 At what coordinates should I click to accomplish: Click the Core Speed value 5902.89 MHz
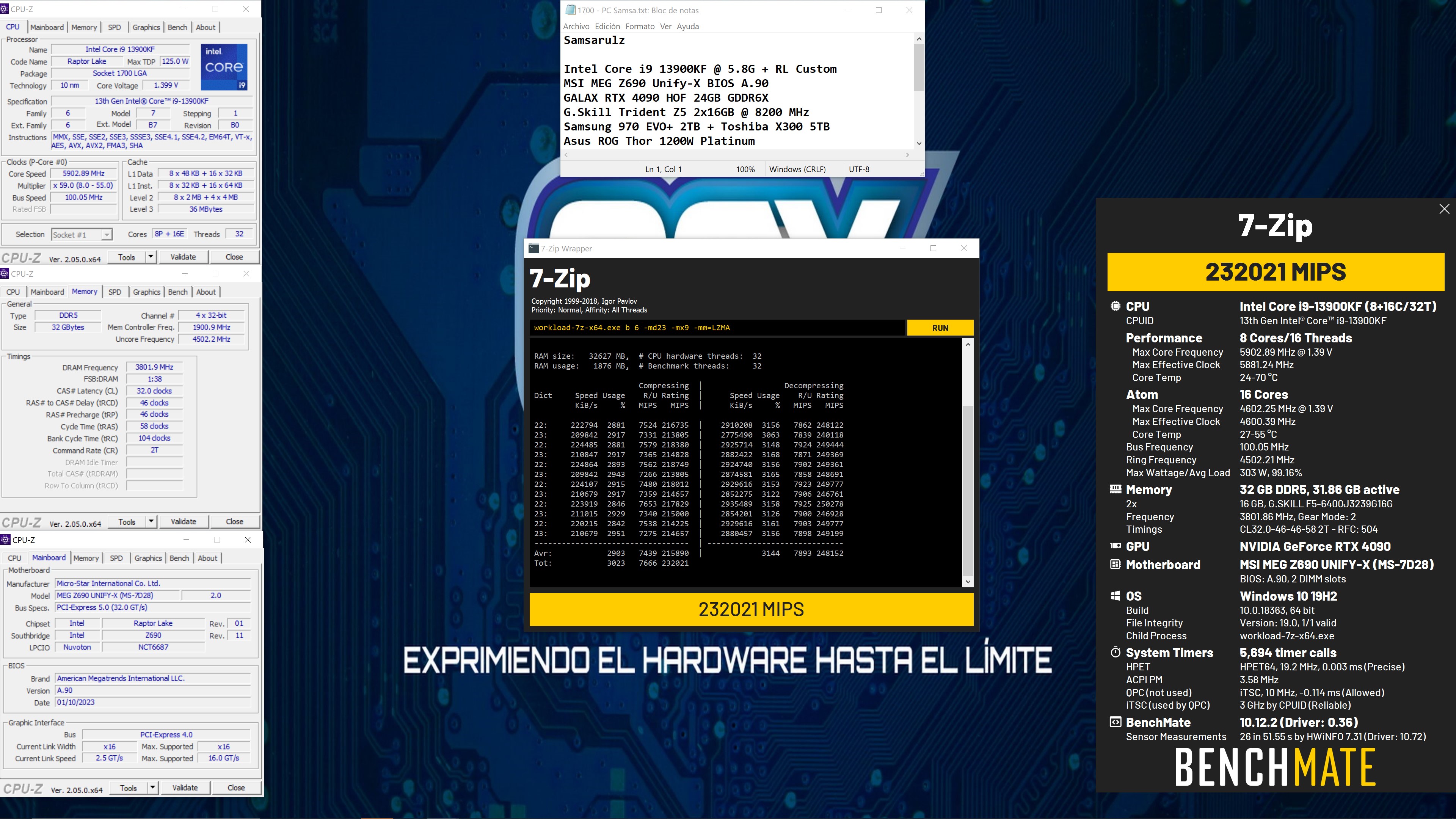(x=84, y=174)
